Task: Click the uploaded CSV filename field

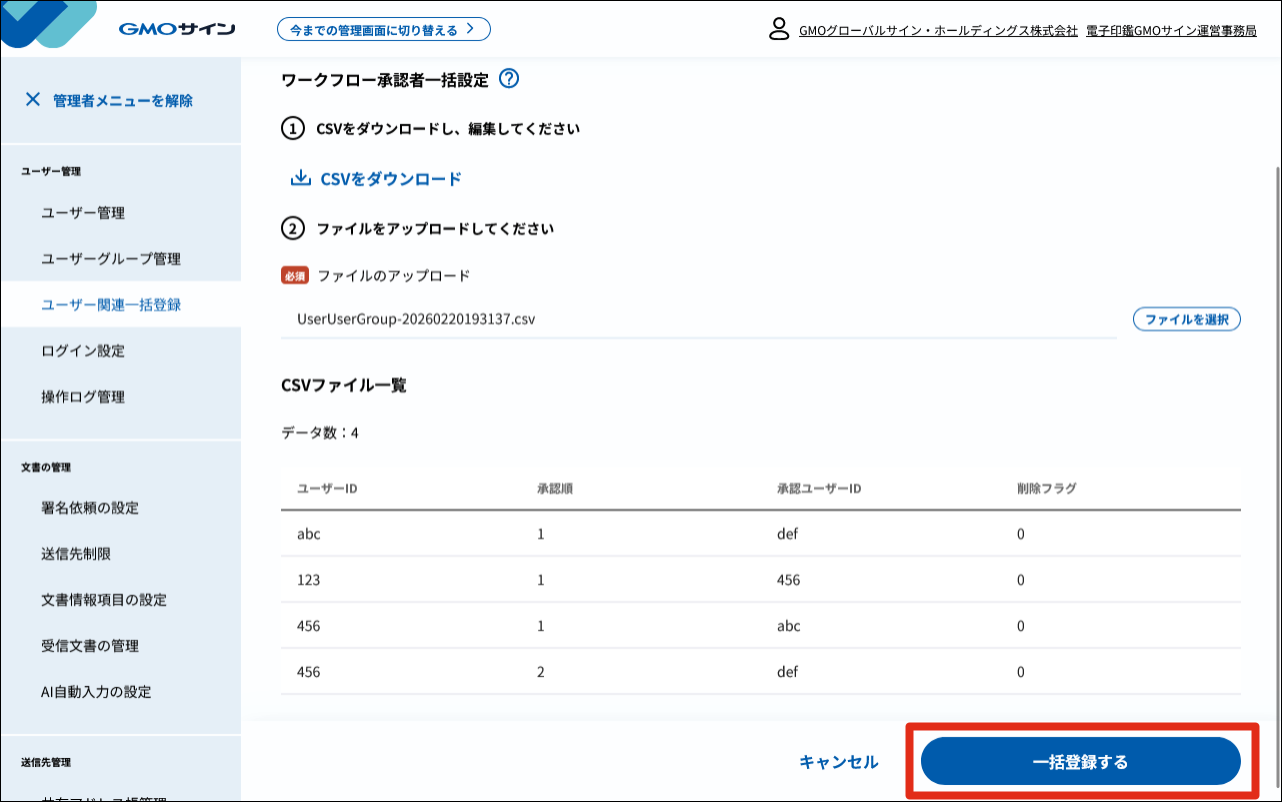Action: click(x=698, y=320)
